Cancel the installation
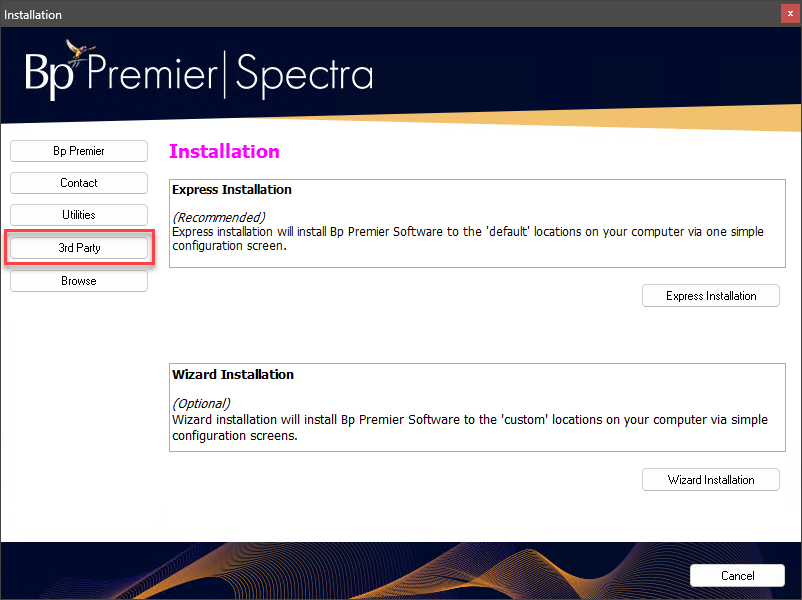The image size is (802, 600). [737, 575]
